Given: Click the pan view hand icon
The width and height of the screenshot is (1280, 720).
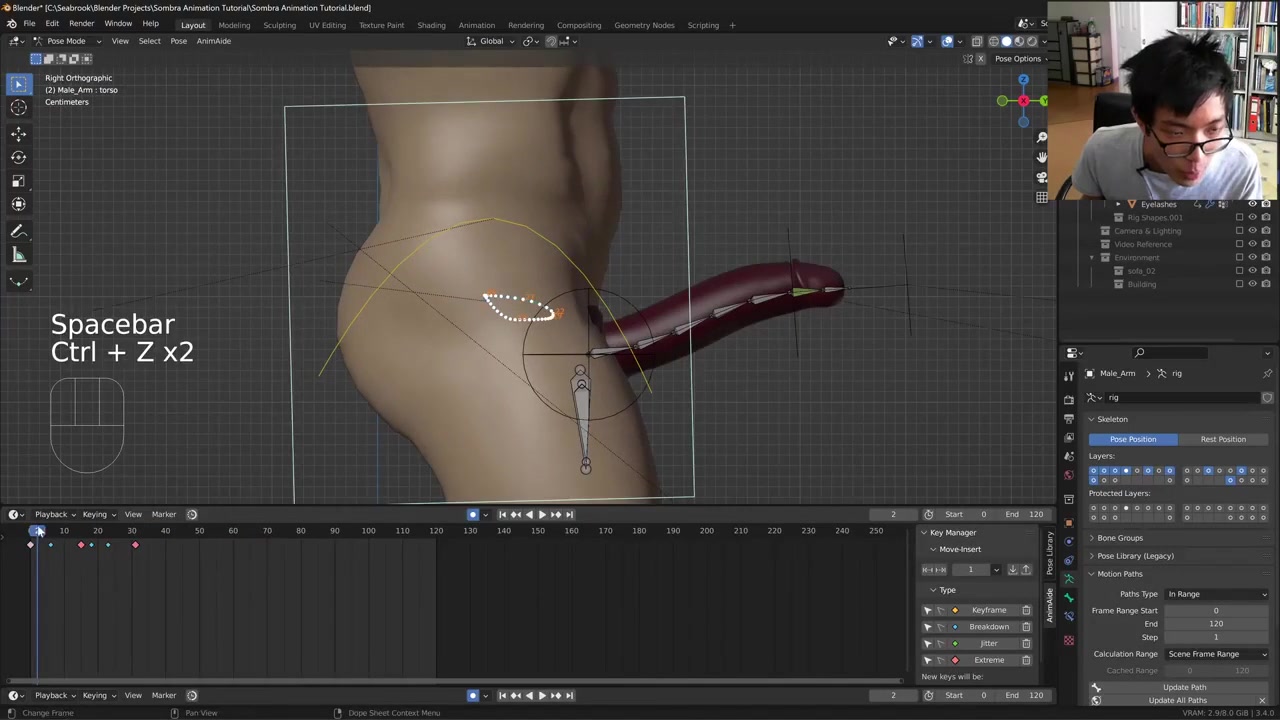Looking at the screenshot, I should point(1041,157).
